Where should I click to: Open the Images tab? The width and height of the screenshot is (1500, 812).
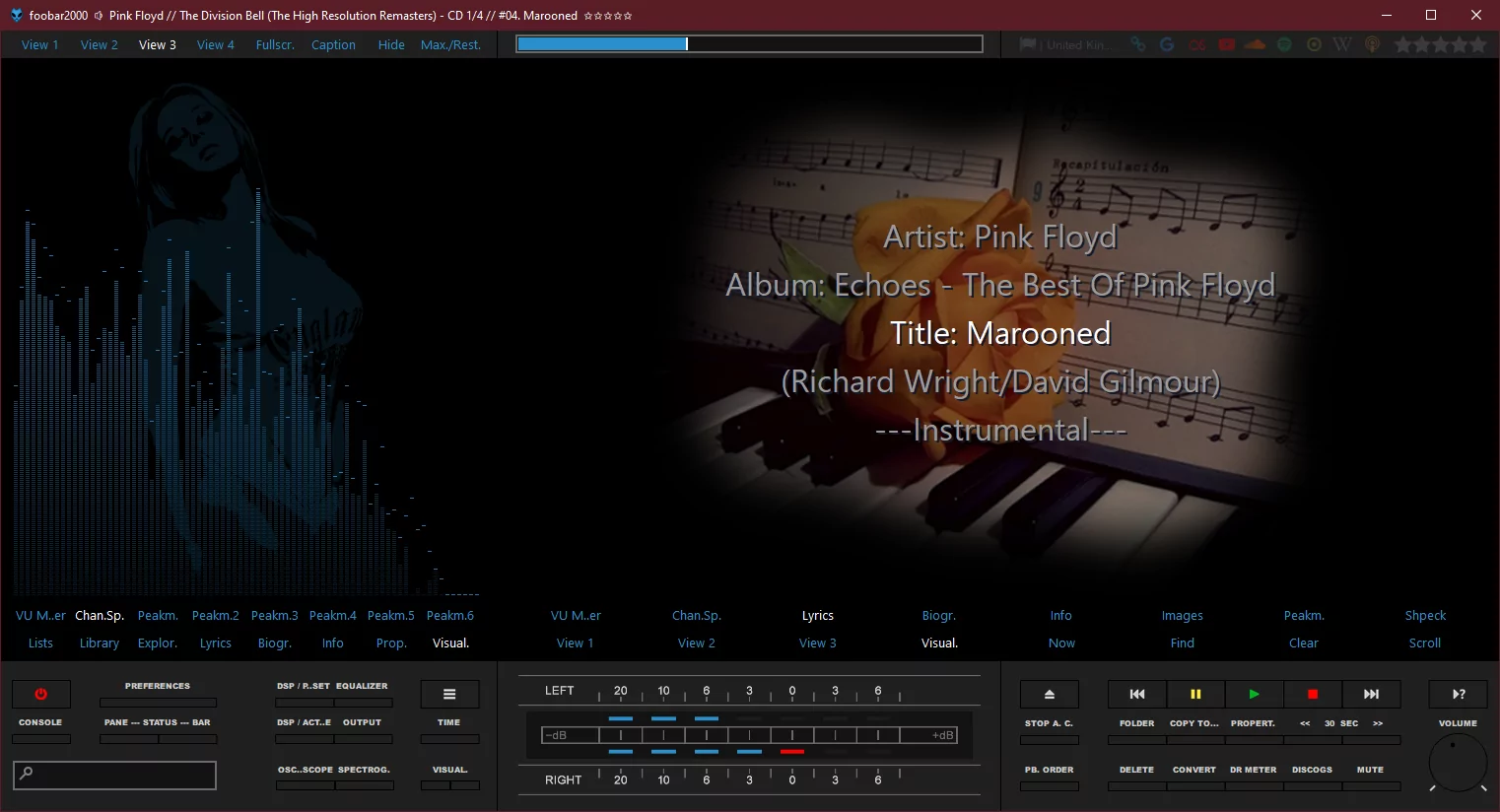pyautogui.click(x=1183, y=615)
